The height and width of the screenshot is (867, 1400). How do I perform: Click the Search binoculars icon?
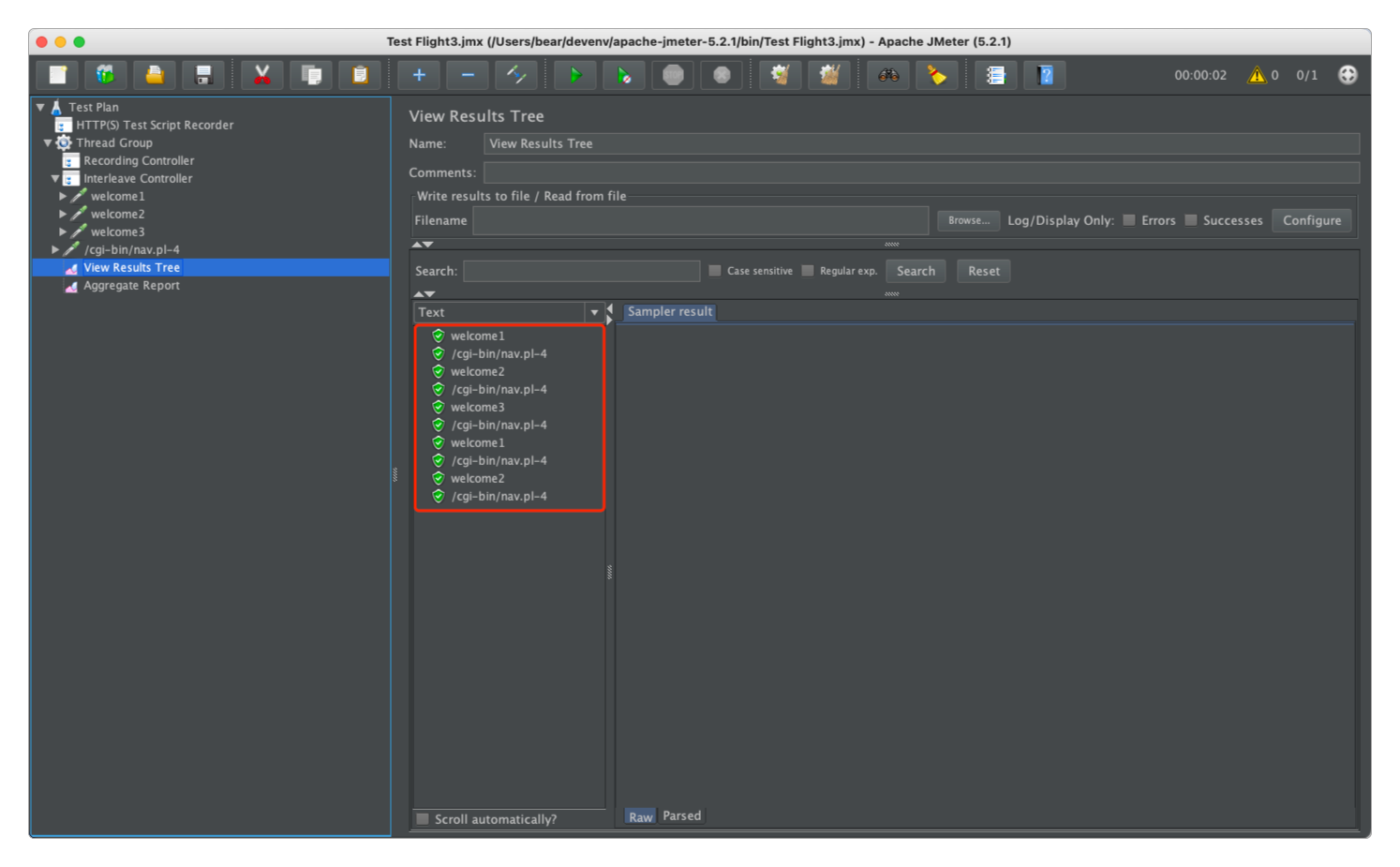click(x=888, y=75)
